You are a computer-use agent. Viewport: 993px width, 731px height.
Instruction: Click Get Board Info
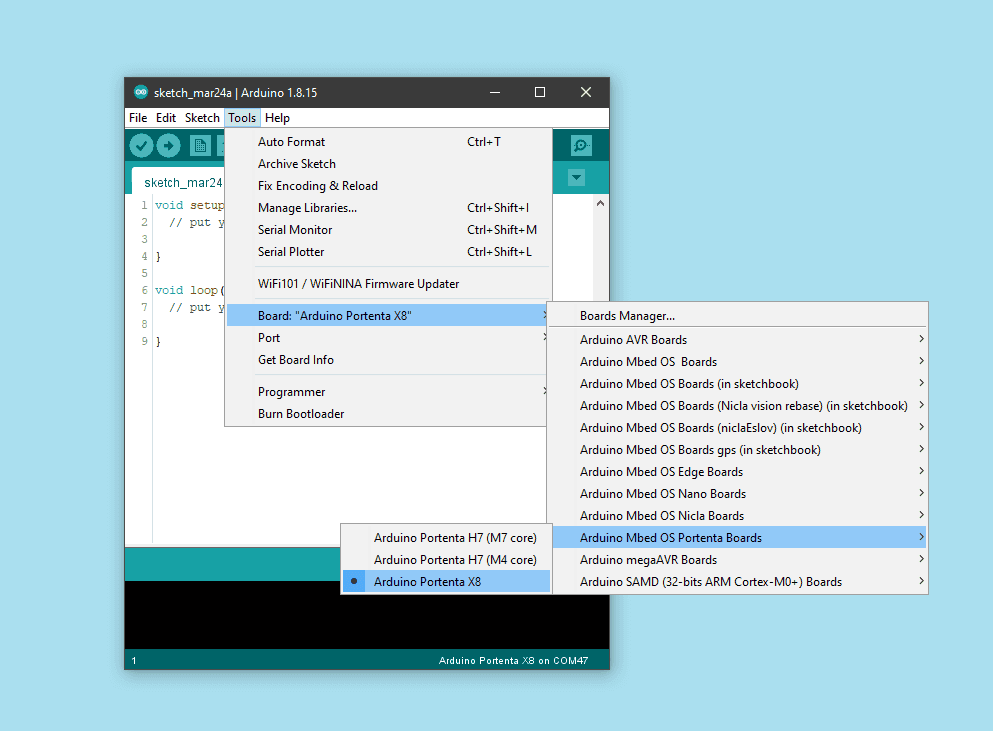pos(387,360)
